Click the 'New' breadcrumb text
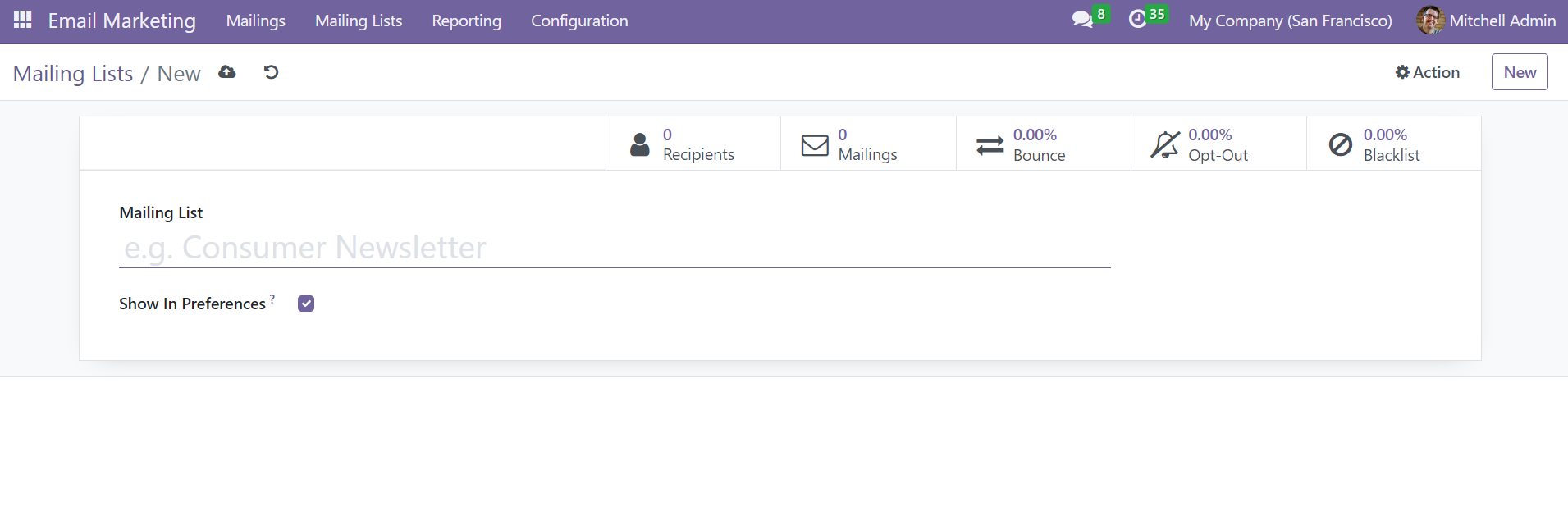This screenshot has height=516, width=1568. (179, 74)
